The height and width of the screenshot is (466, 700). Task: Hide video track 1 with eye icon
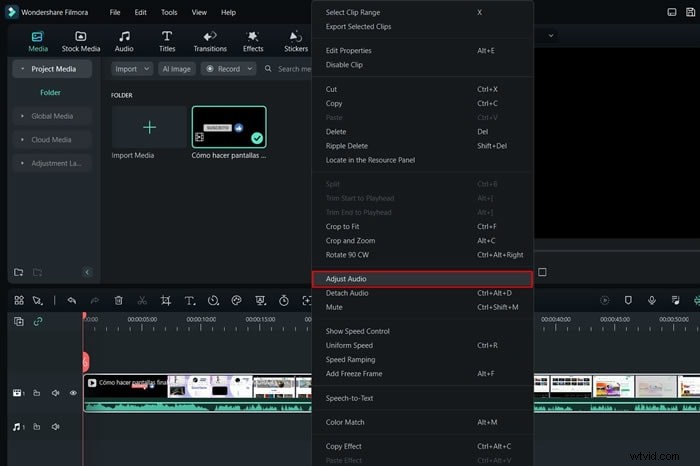73,393
